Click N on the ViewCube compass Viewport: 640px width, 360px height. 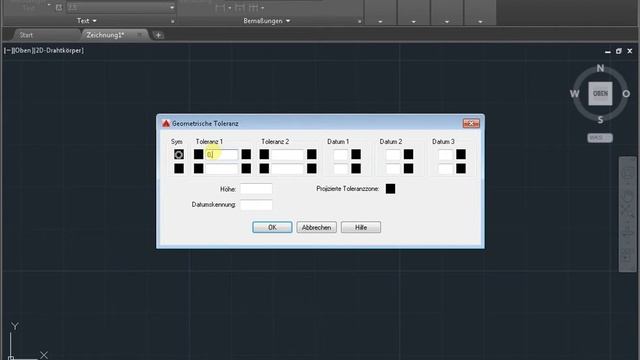[600, 68]
